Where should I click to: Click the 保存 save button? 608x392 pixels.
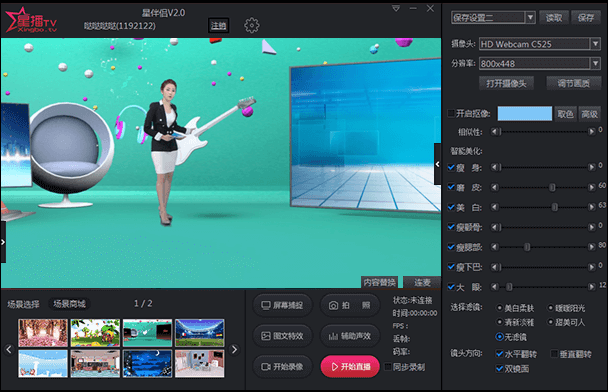(586, 17)
